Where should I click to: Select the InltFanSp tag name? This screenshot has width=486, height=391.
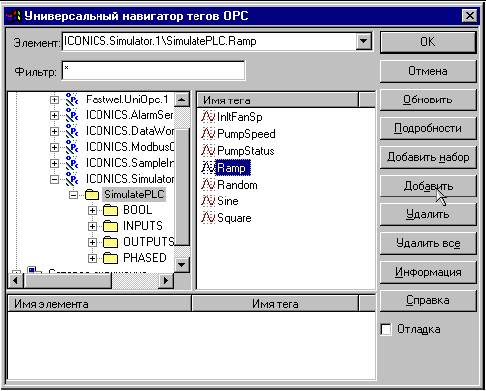[x=239, y=117]
